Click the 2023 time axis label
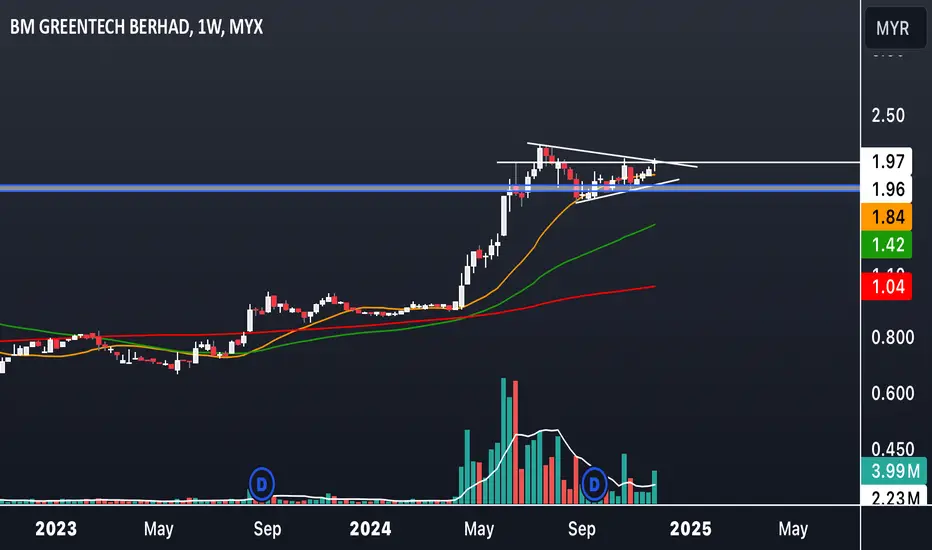This screenshot has width=932, height=550. pyautogui.click(x=56, y=529)
